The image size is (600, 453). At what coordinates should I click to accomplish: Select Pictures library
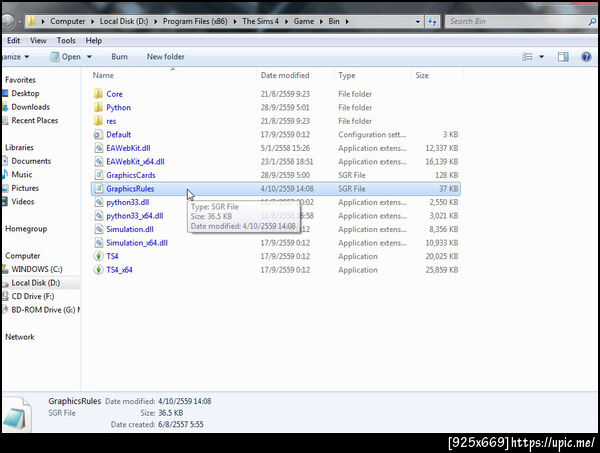click(25, 188)
